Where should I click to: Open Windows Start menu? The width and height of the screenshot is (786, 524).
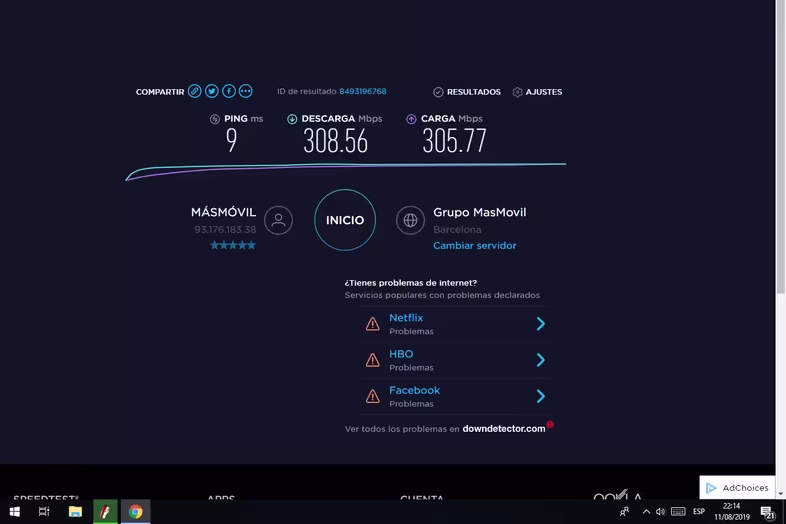click(x=15, y=511)
